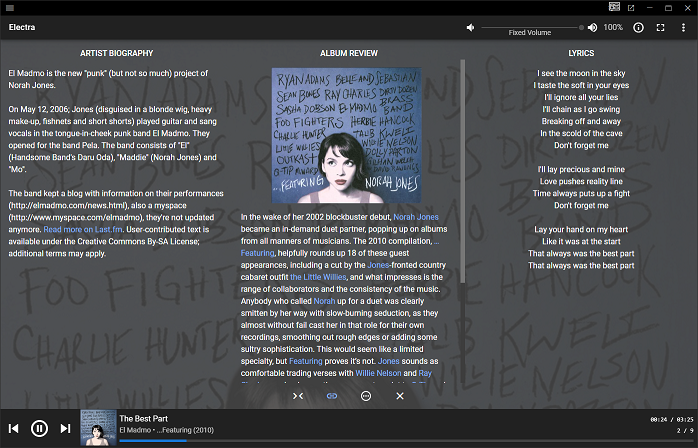The width and height of the screenshot is (698, 448).
Task: Skip to the previous track
Action: (x=14, y=428)
